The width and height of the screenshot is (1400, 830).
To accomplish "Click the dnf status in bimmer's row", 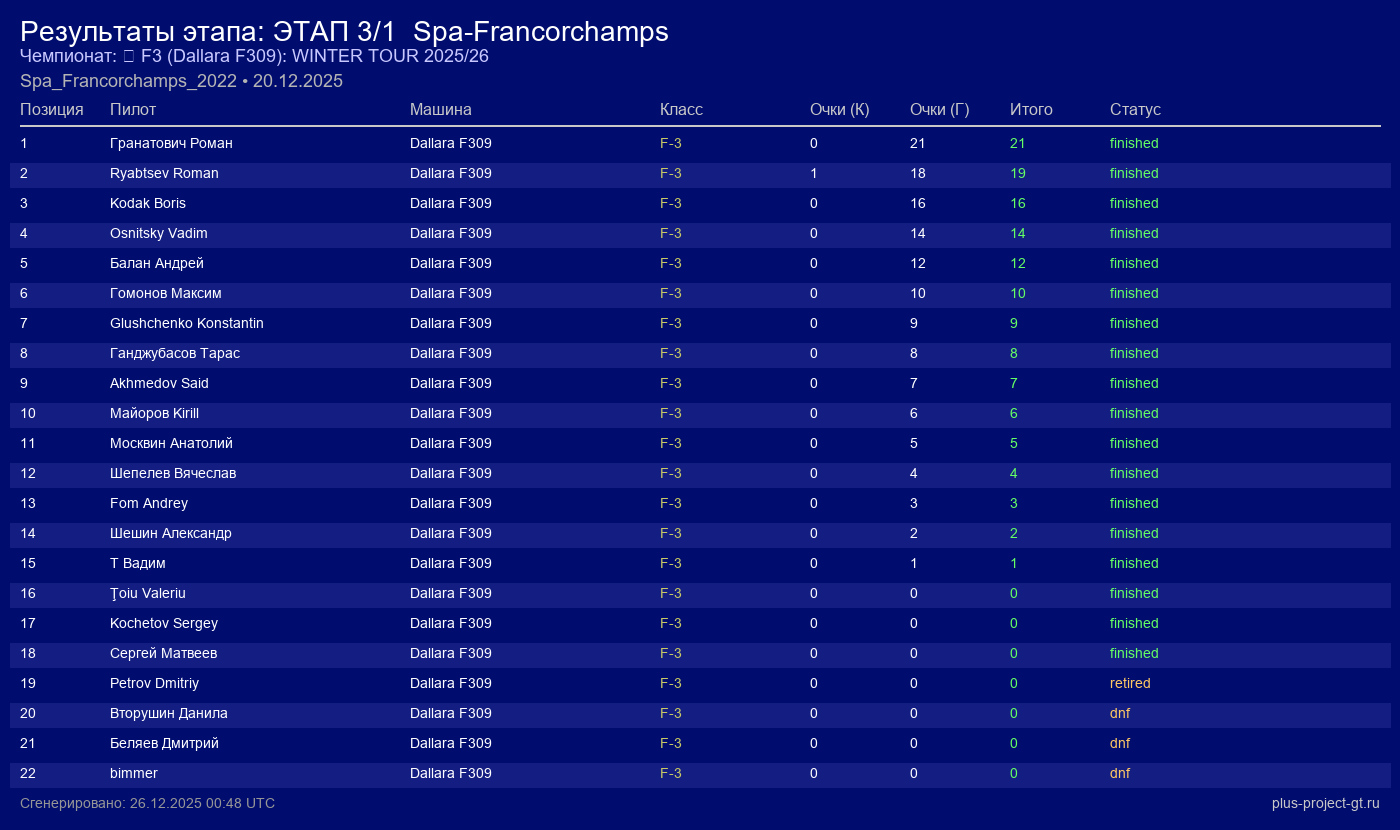I will 1120,773.
